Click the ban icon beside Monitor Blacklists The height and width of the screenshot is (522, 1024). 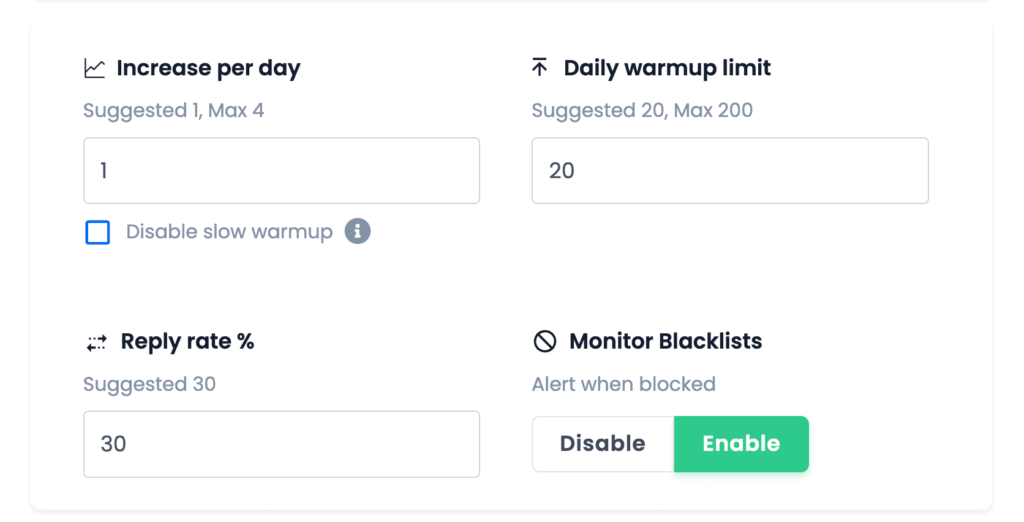[544, 342]
